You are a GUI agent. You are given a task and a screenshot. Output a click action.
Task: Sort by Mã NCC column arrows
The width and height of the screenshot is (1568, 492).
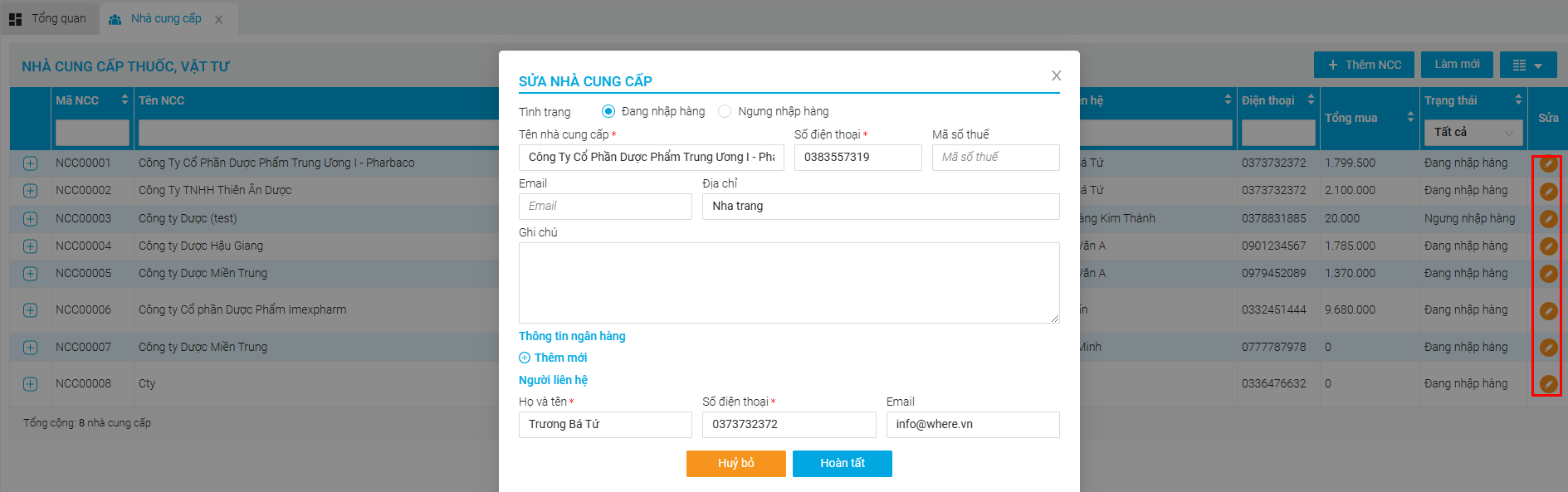[x=125, y=100]
